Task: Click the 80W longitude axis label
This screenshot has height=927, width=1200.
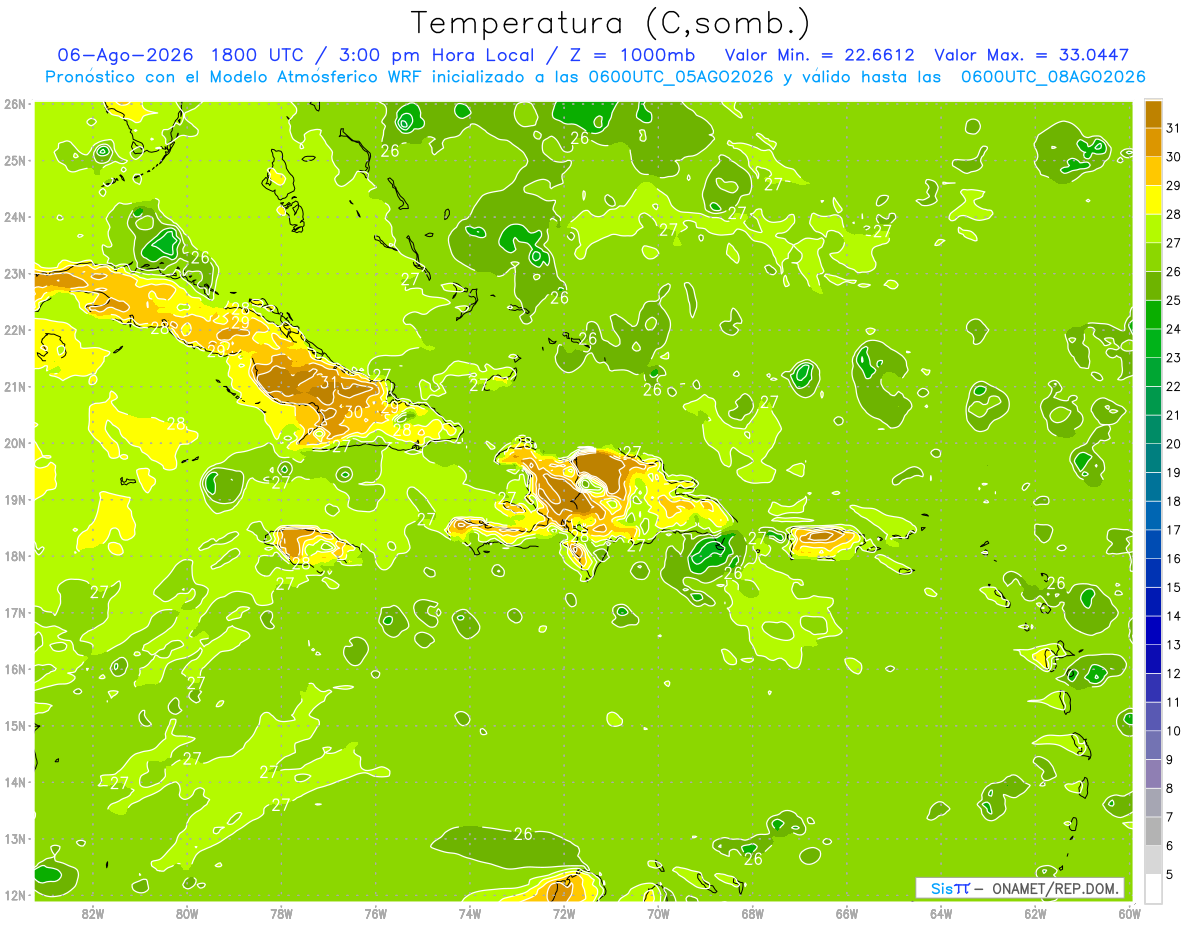Action: [187, 913]
